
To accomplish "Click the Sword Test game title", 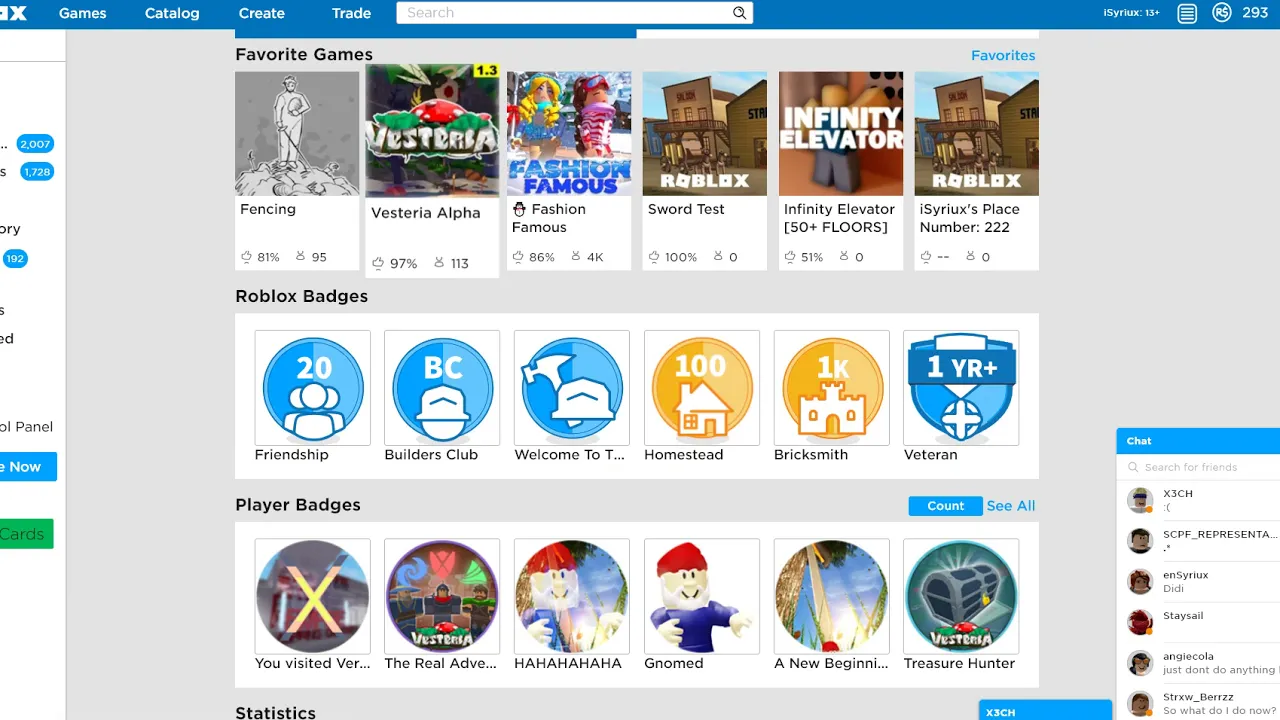I will coord(686,209).
